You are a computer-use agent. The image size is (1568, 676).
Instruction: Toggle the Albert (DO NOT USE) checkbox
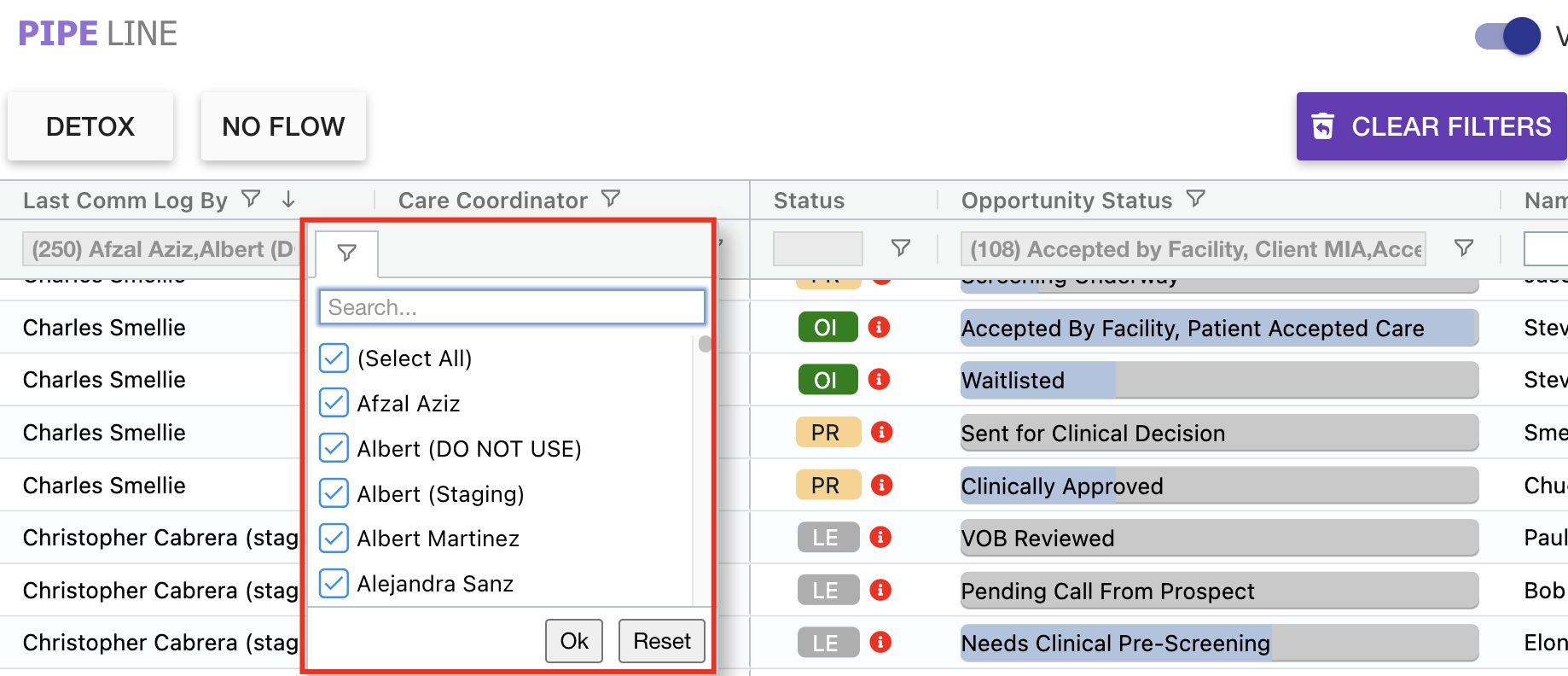click(x=334, y=448)
